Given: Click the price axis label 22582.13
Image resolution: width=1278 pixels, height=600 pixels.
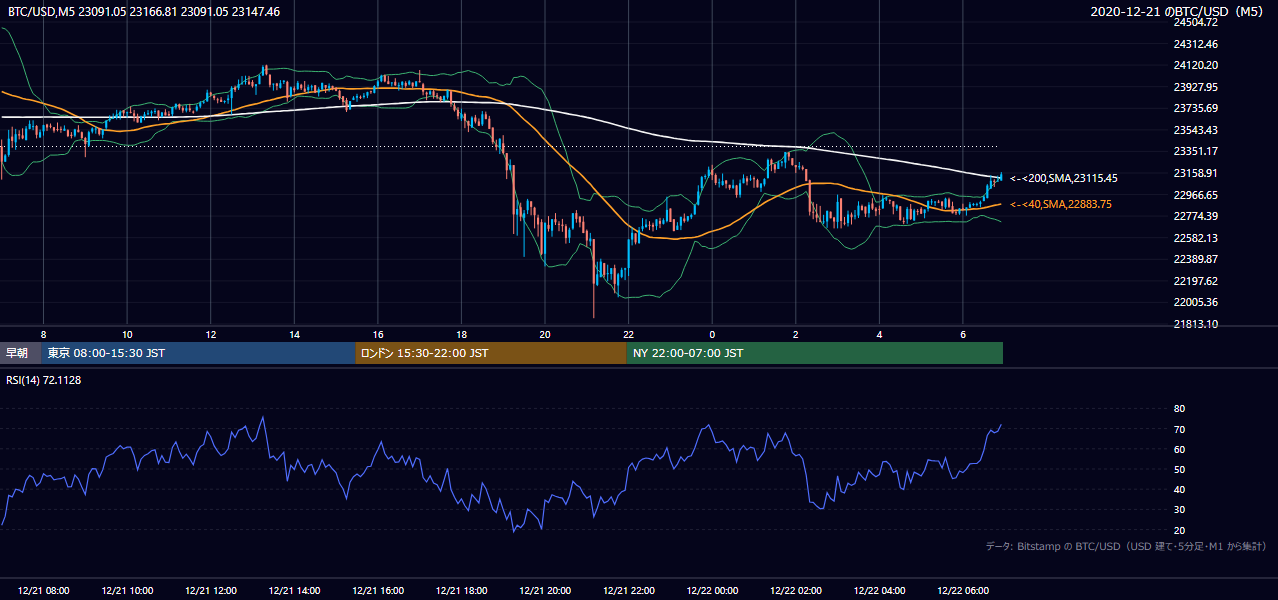Looking at the screenshot, I should coord(1195,238).
